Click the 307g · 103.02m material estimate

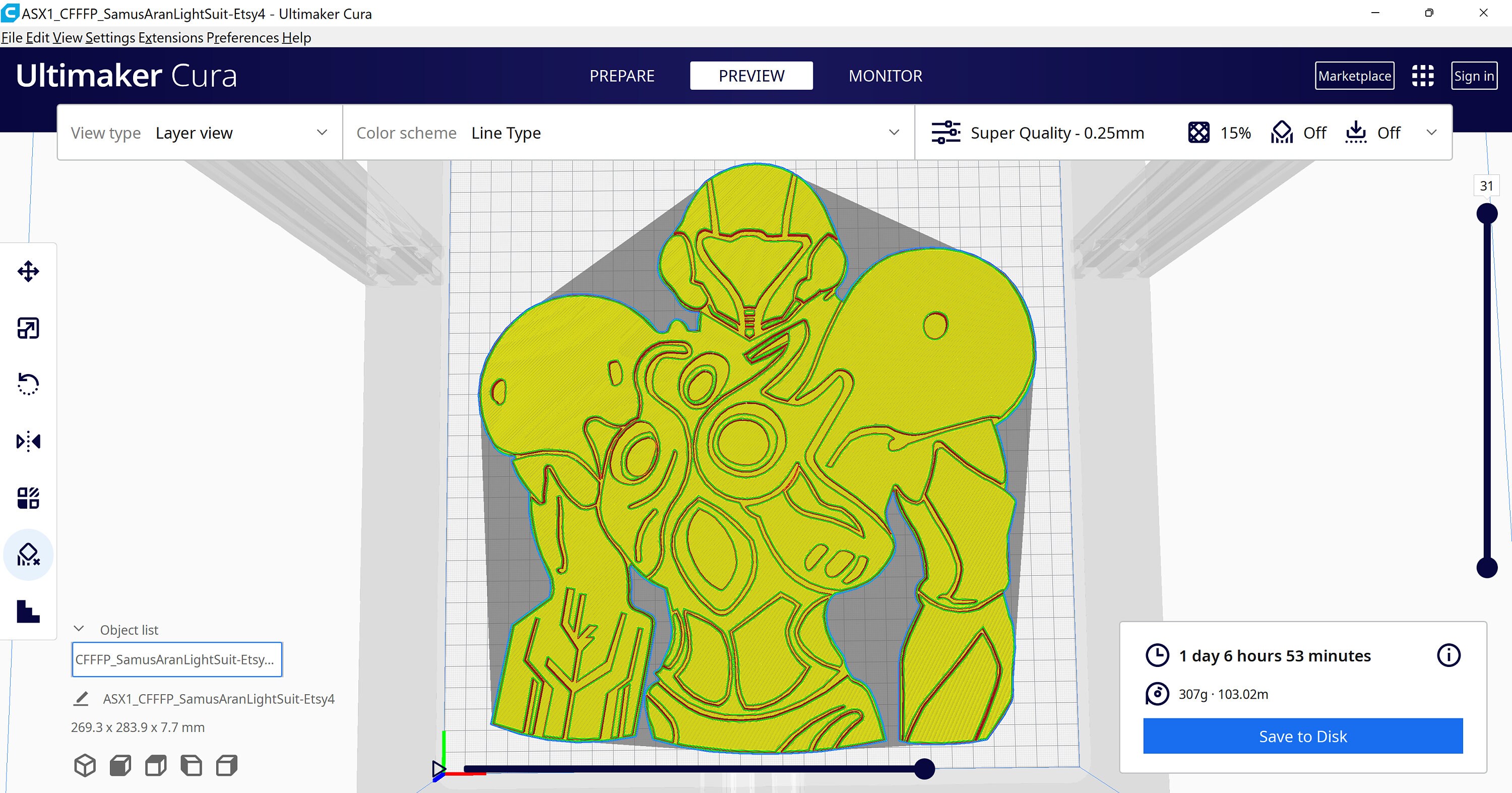pyautogui.click(x=1223, y=694)
